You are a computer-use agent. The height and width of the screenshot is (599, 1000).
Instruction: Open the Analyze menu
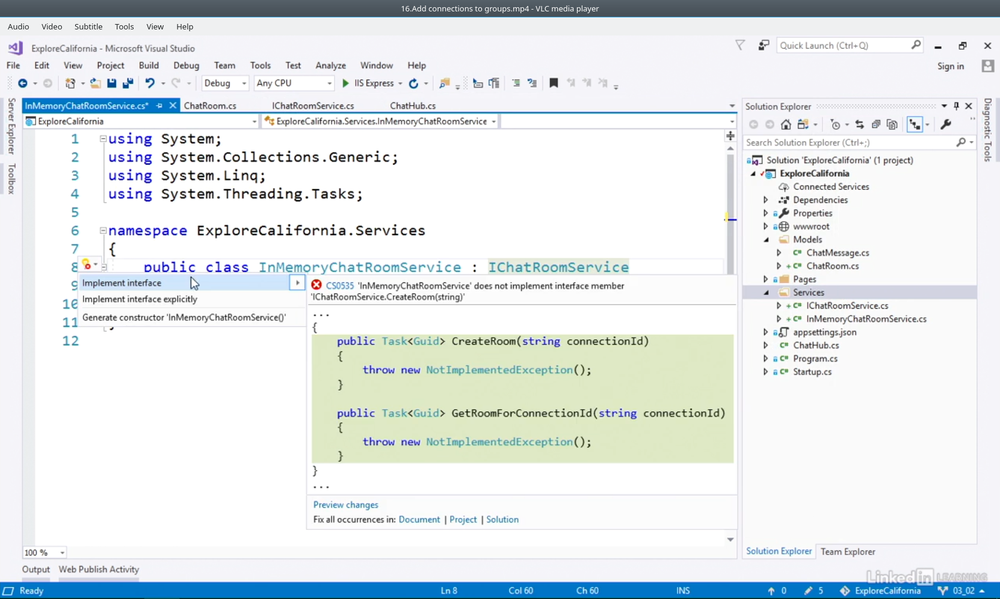click(x=330, y=66)
